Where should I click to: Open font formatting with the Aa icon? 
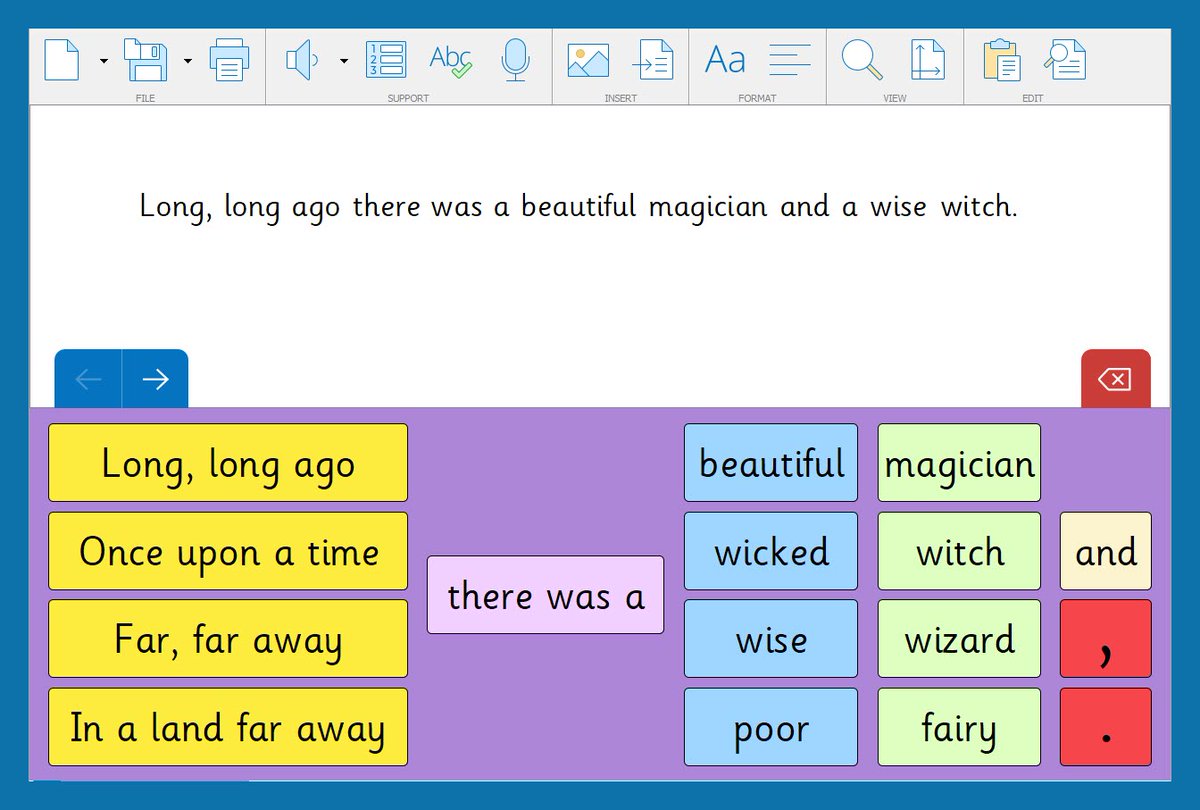(x=725, y=60)
